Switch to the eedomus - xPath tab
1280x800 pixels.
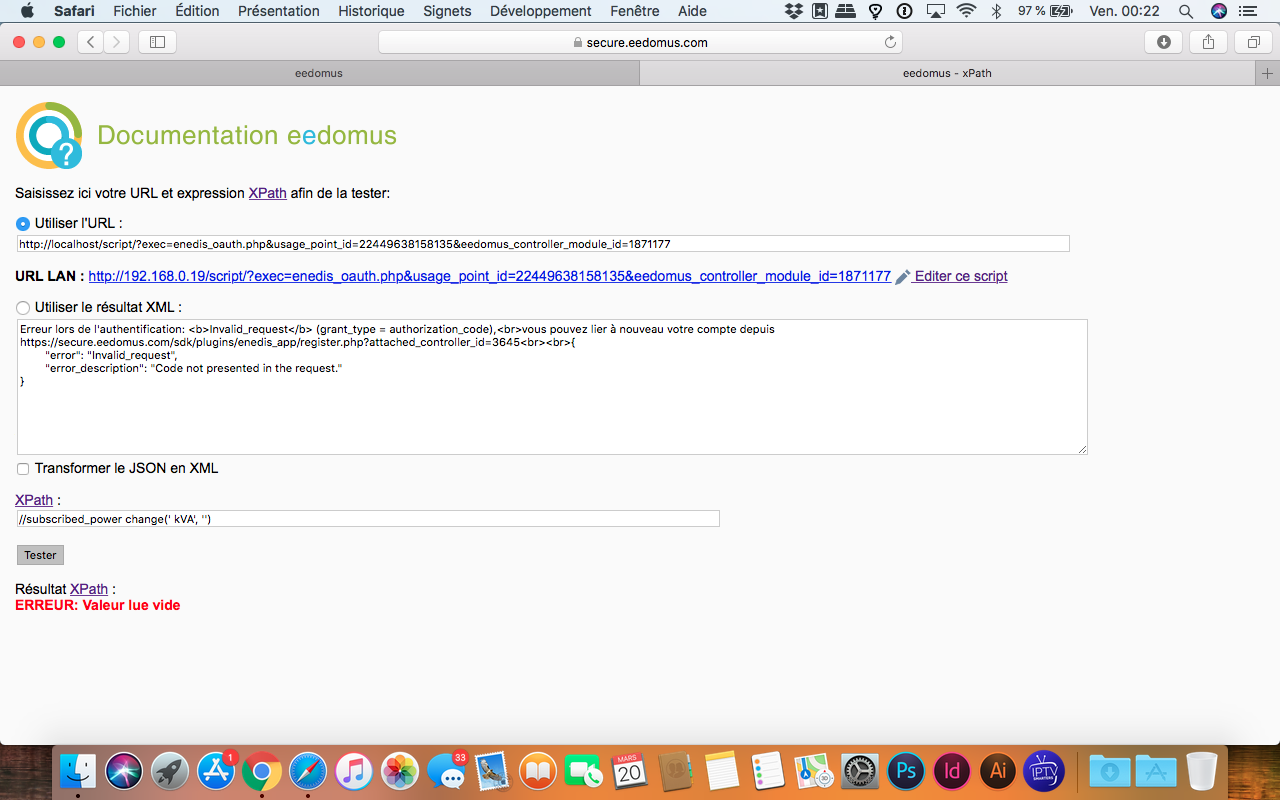tap(947, 73)
